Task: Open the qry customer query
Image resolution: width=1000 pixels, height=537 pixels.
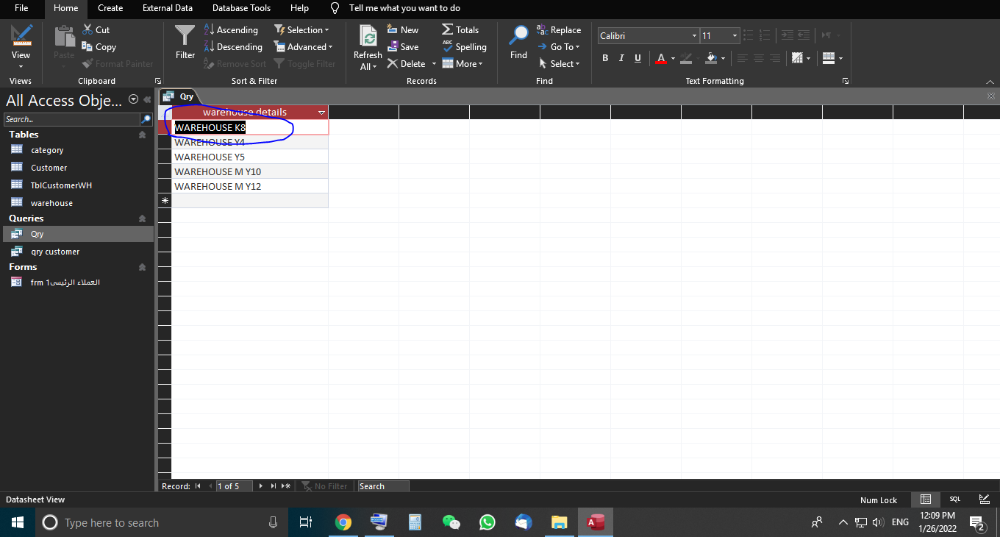Action: coord(55,252)
